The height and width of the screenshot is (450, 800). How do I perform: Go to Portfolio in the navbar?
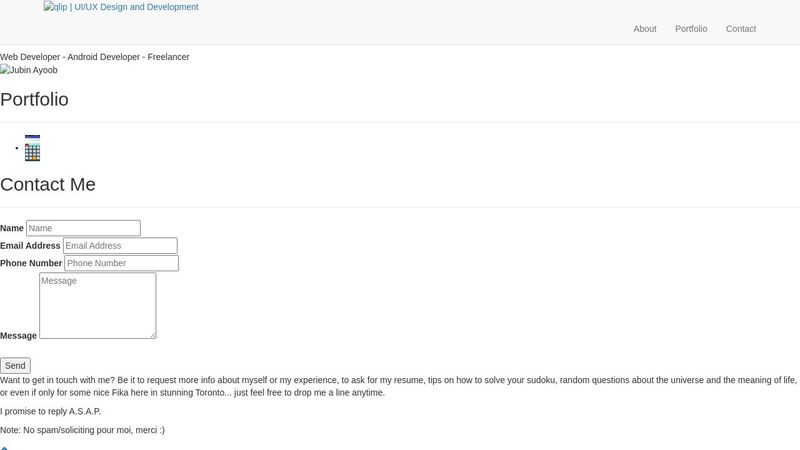pyautogui.click(x=691, y=29)
